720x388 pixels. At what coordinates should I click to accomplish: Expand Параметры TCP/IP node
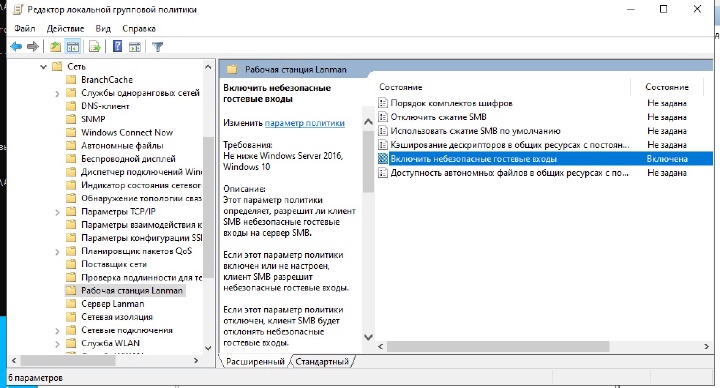pyautogui.click(x=57, y=212)
